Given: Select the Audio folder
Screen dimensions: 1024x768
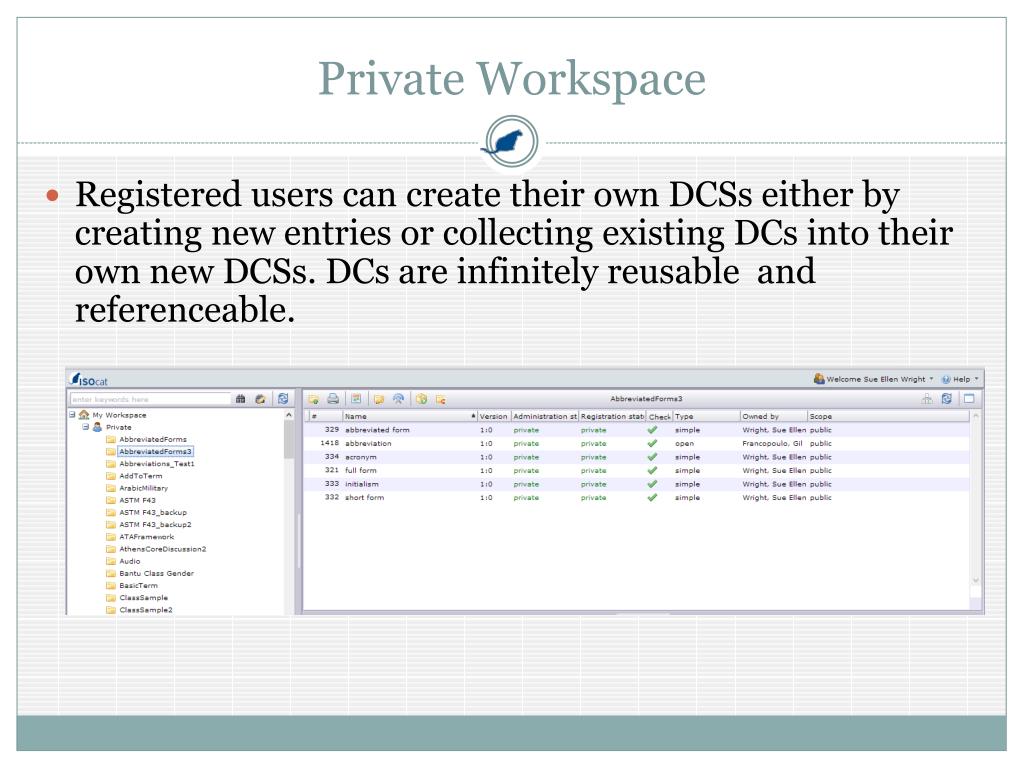Looking at the screenshot, I should pos(129,561).
